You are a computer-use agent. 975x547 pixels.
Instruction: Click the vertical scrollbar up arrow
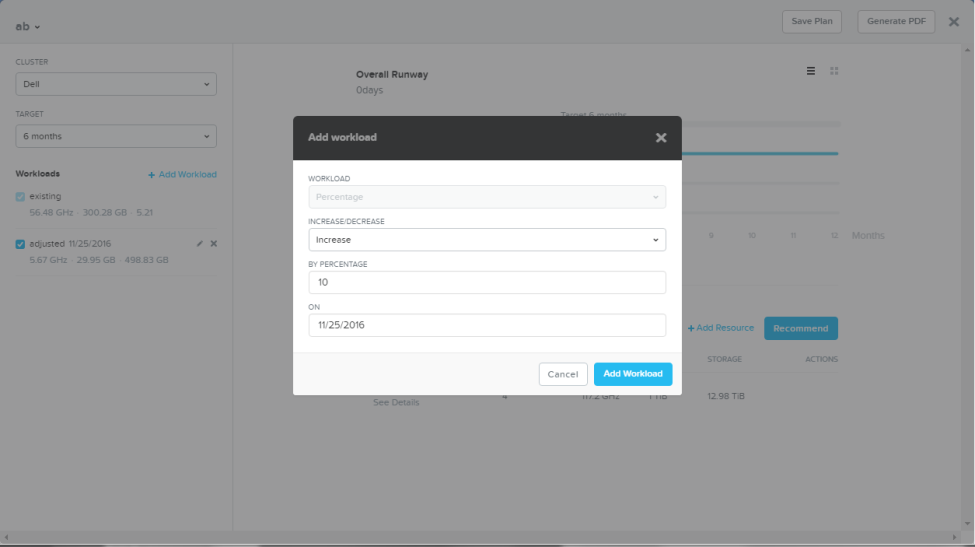click(968, 50)
